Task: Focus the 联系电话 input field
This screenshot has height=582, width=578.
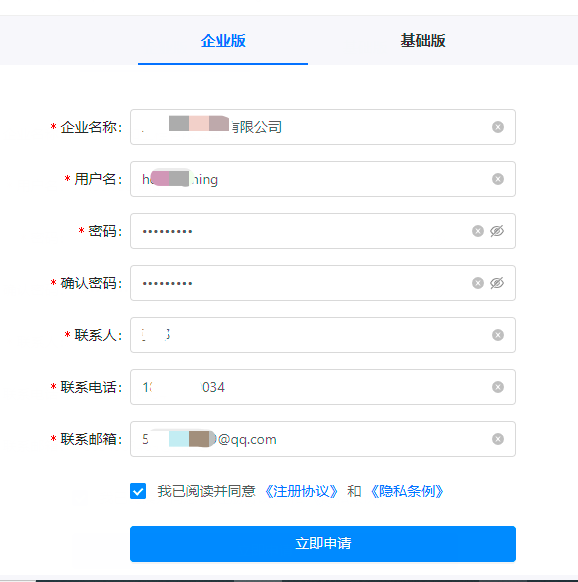Action: (323, 387)
